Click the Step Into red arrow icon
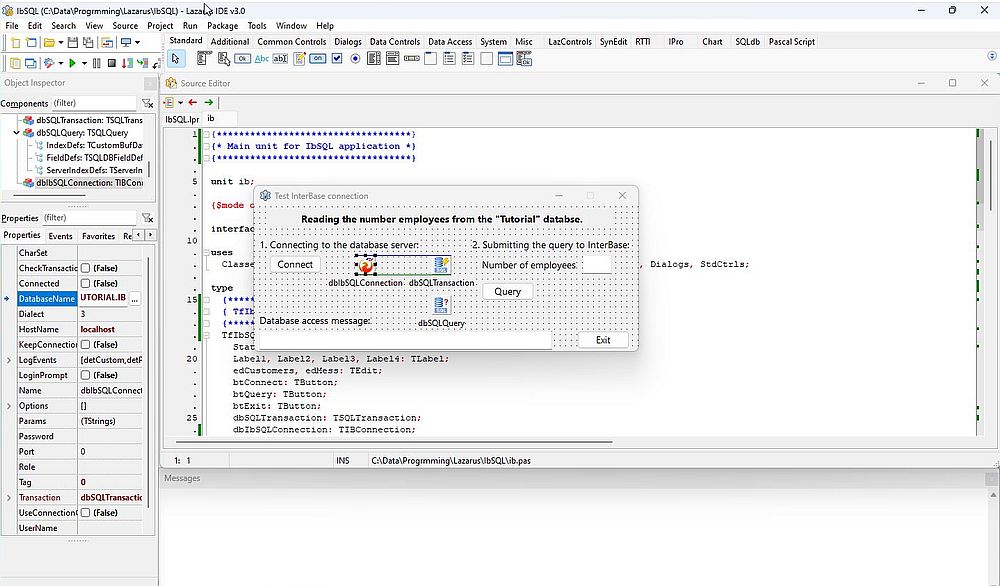 coord(127,63)
